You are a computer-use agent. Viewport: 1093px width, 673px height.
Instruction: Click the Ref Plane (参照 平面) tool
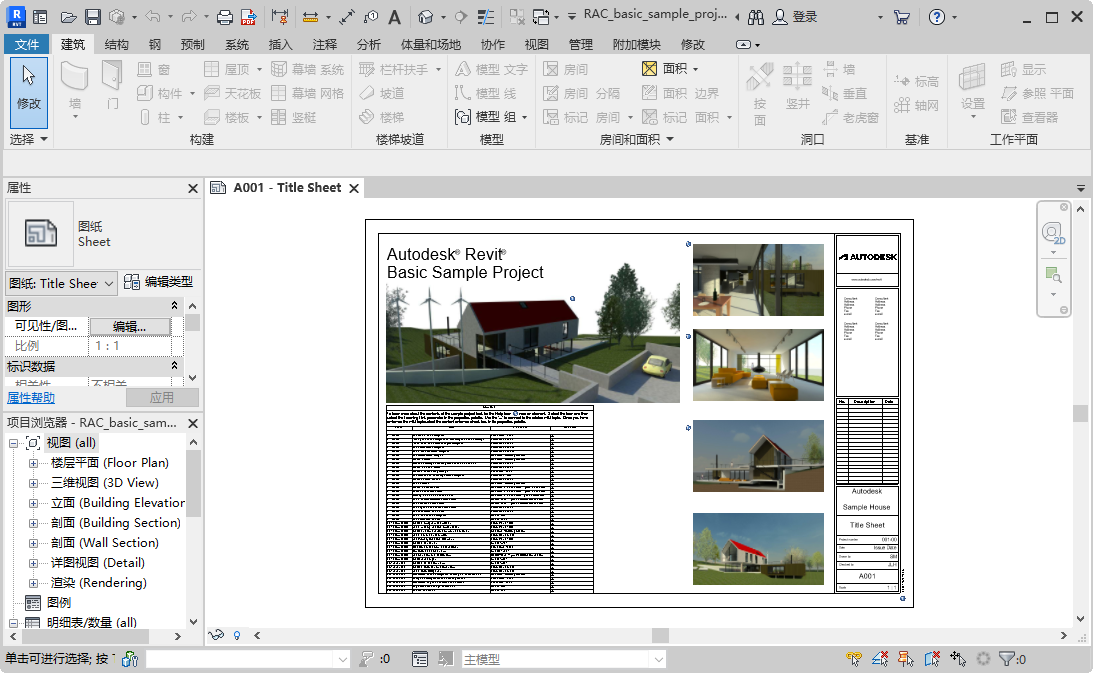pos(1037,93)
